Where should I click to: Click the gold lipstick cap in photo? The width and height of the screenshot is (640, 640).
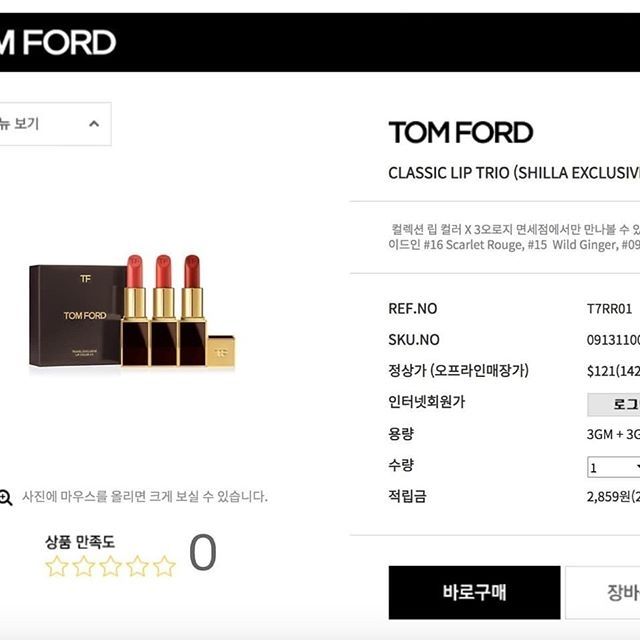point(221,351)
